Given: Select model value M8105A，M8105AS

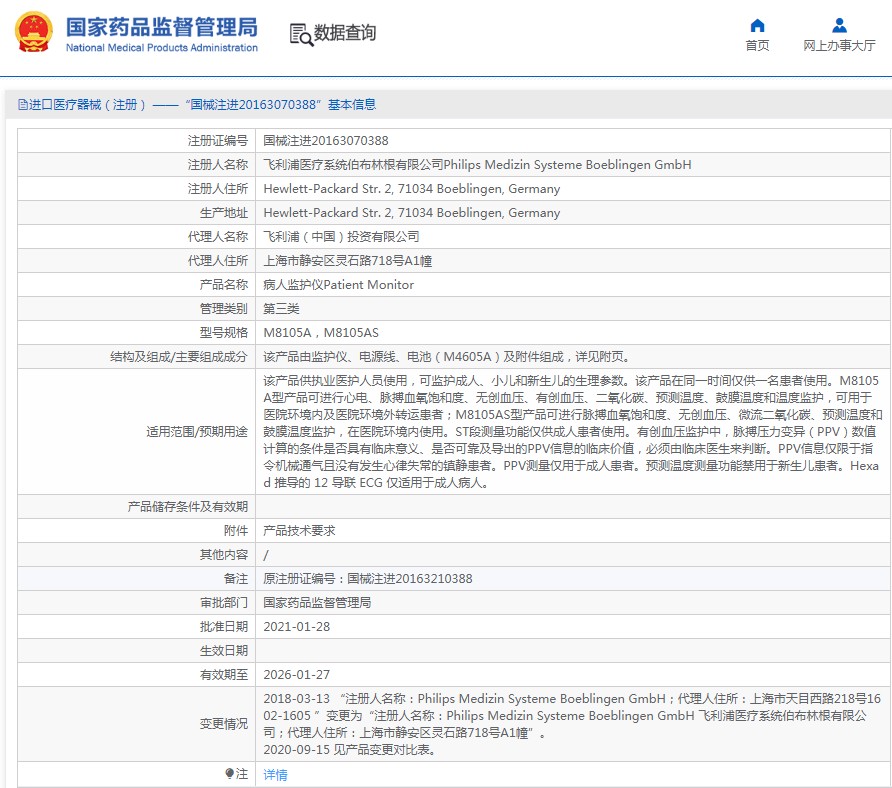Looking at the screenshot, I should [x=320, y=332].
